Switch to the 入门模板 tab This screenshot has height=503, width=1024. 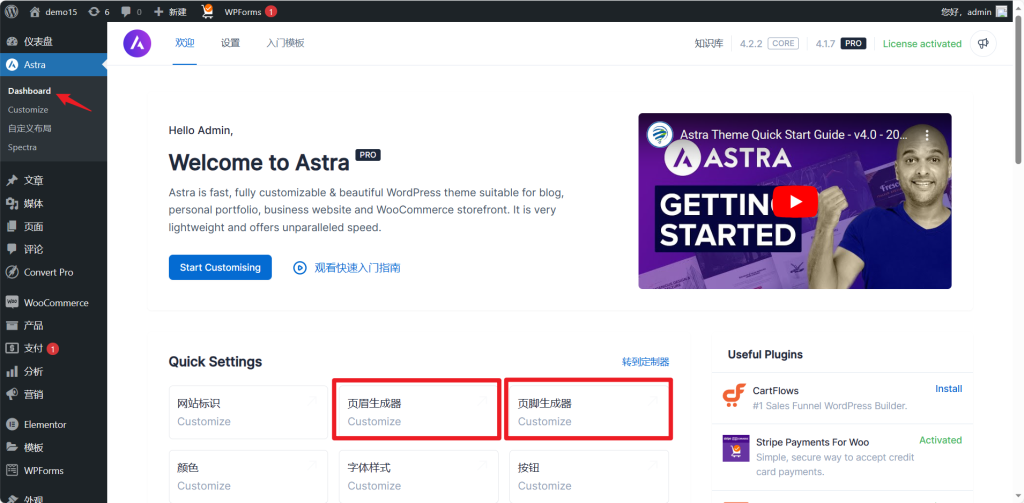[x=285, y=44]
